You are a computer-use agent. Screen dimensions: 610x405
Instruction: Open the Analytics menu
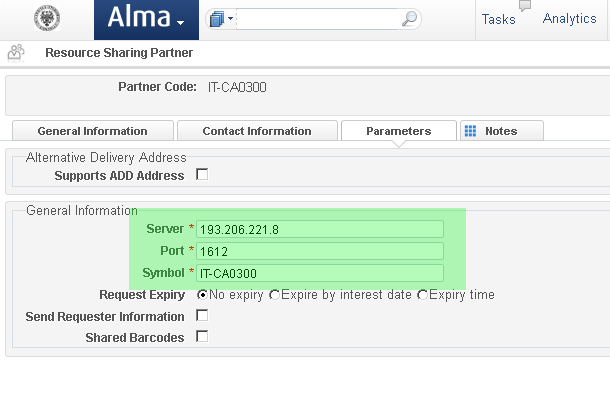coord(570,19)
